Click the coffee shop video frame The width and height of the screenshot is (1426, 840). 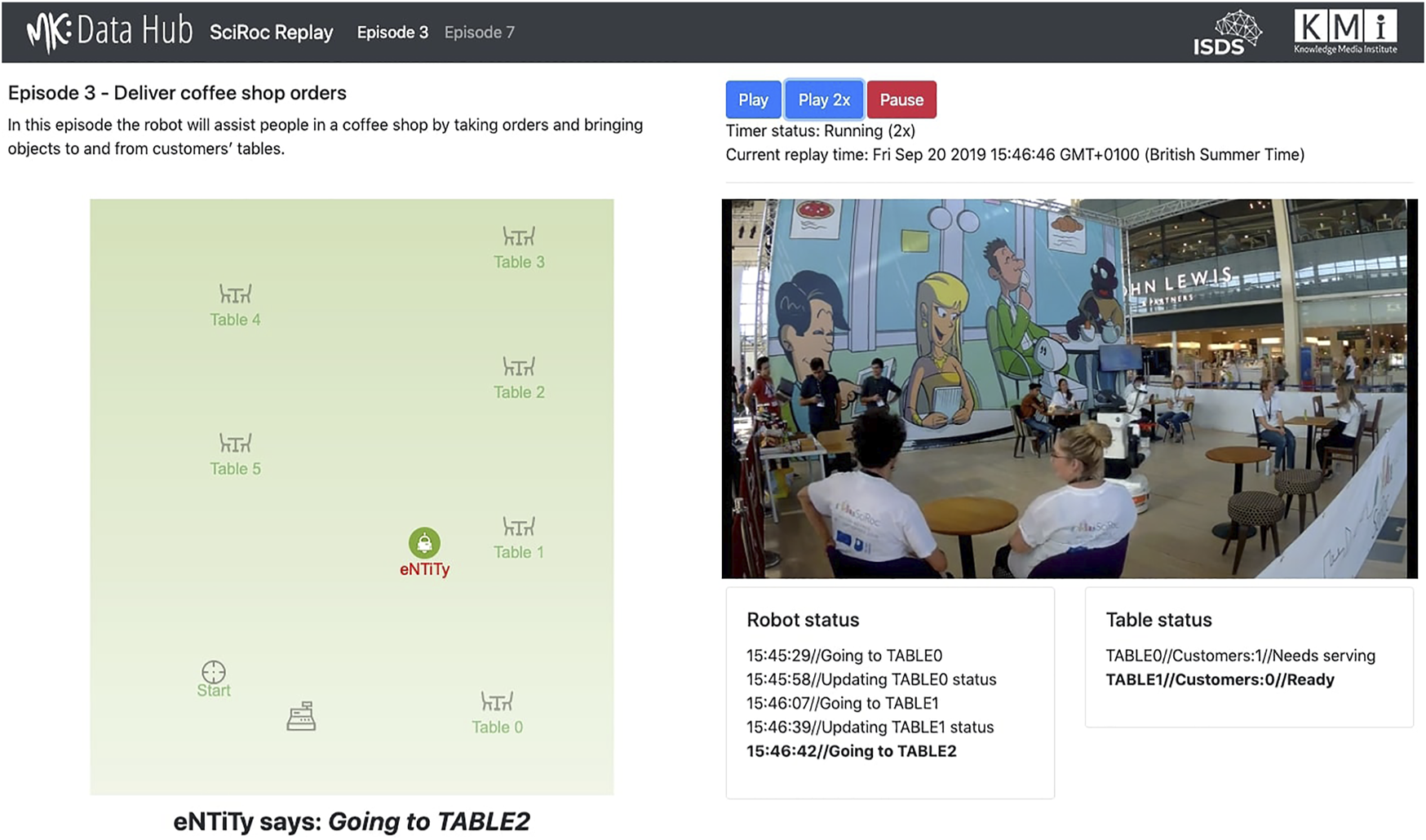[1069, 389]
